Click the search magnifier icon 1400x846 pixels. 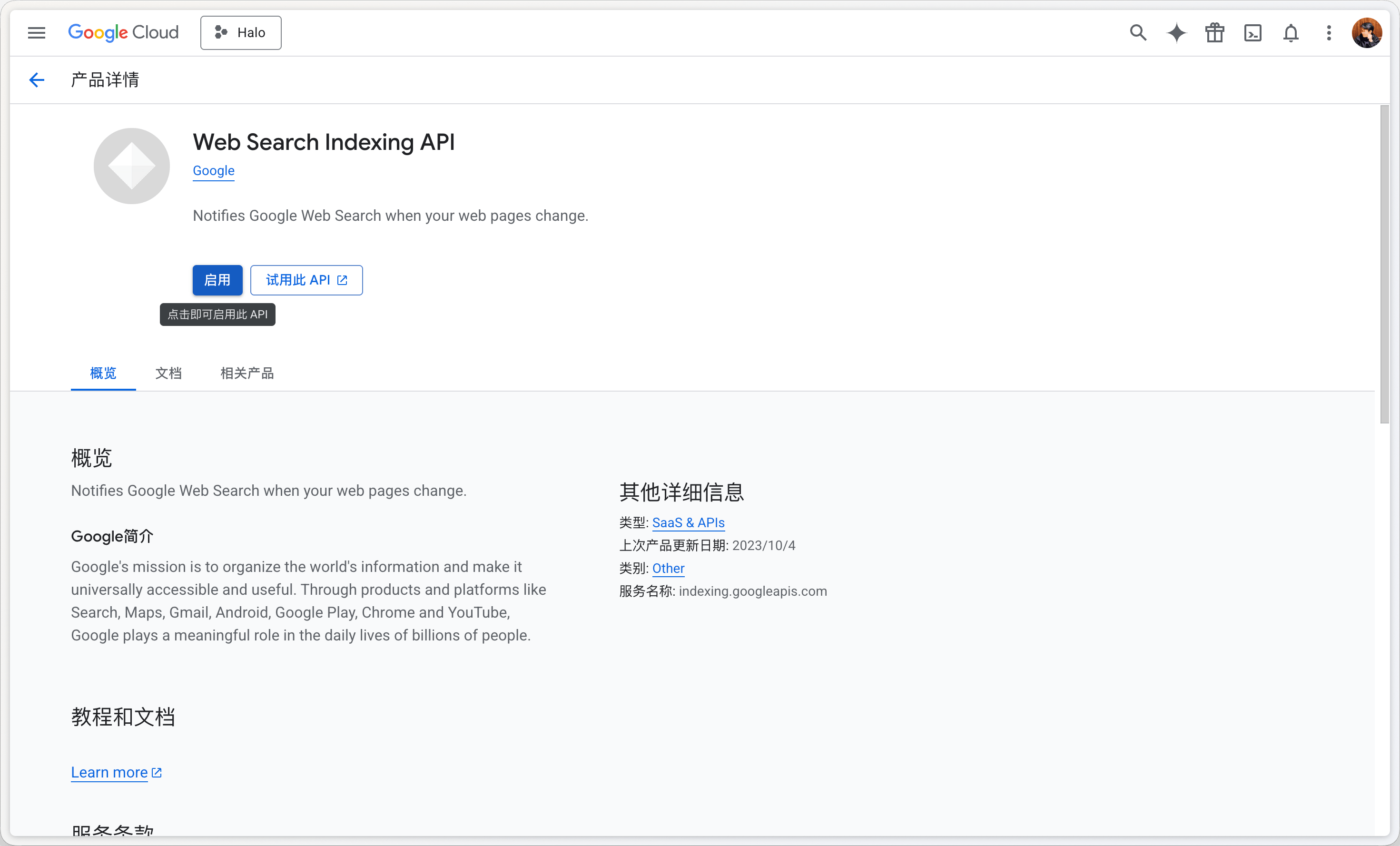tap(1138, 33)
